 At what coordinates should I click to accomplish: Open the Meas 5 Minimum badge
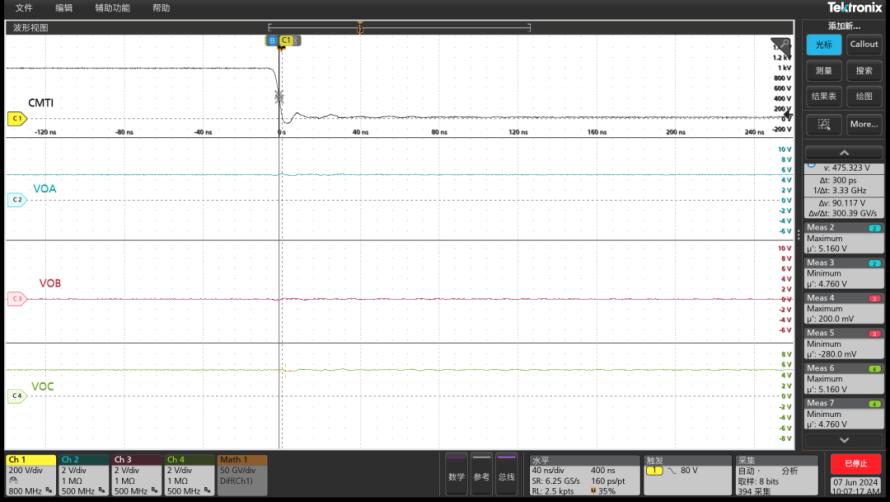click(x=843, y=344)
